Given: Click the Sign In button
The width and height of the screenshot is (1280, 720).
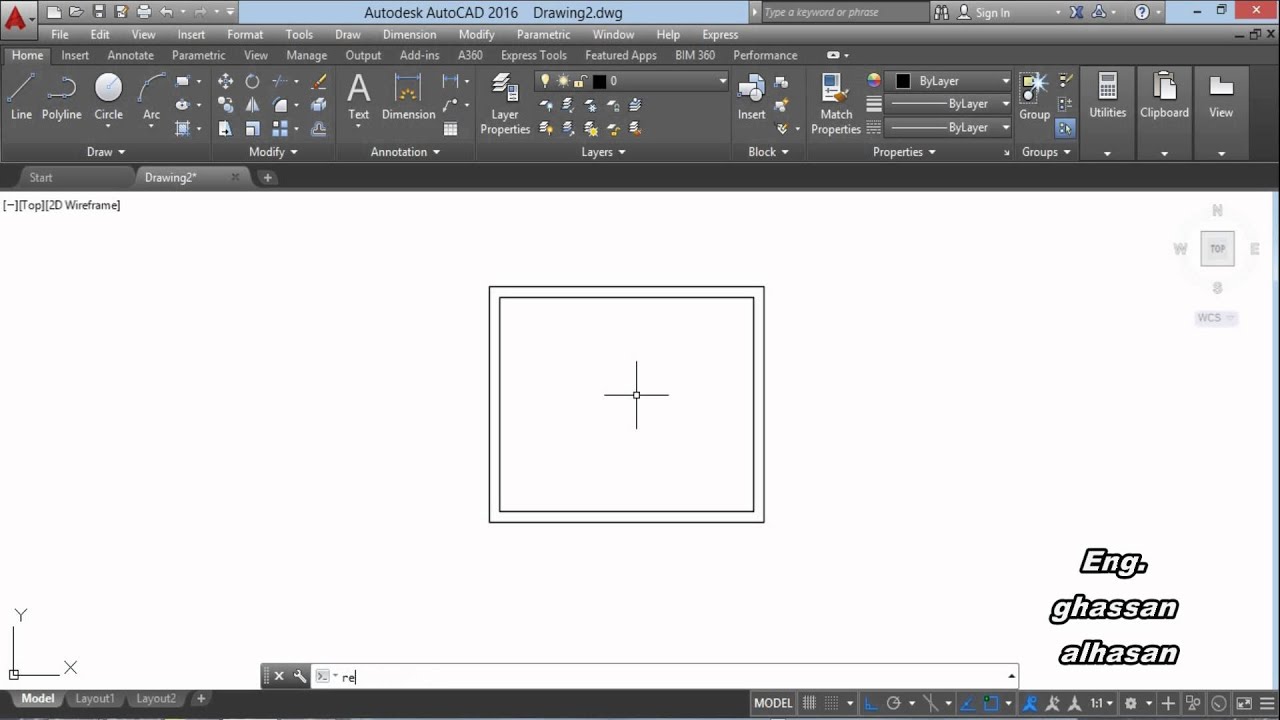Looking at the screenshot, I should 984,13.
